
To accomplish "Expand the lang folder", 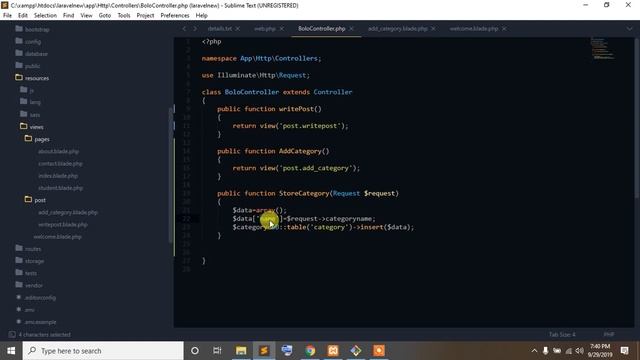I will (31, 102).
